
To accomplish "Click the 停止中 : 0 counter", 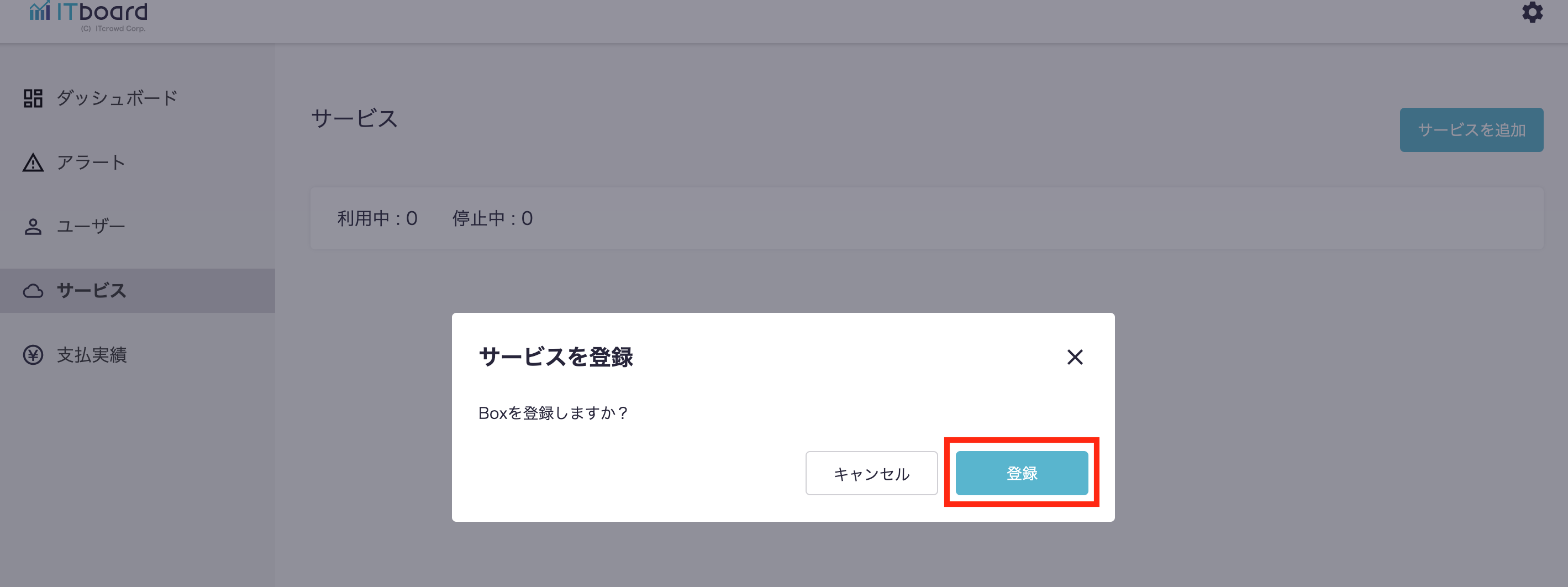I will [x=492, y=218].
